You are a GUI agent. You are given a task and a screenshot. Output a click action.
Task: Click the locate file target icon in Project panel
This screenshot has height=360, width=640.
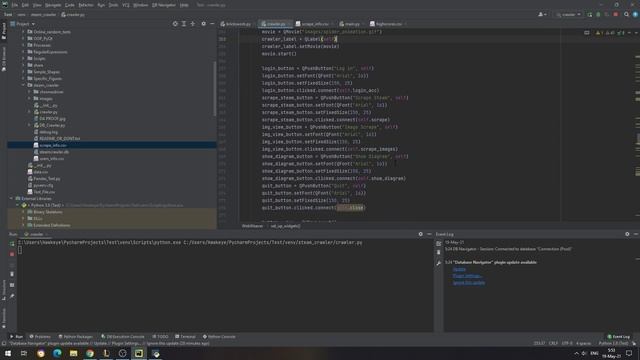coord(175,24)
